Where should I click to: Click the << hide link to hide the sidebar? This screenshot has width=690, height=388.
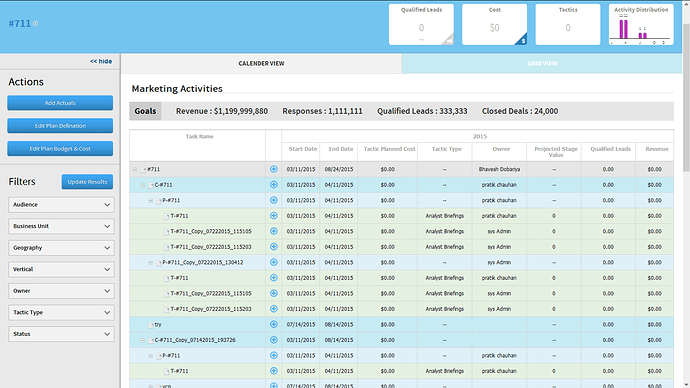click(101, 61)
